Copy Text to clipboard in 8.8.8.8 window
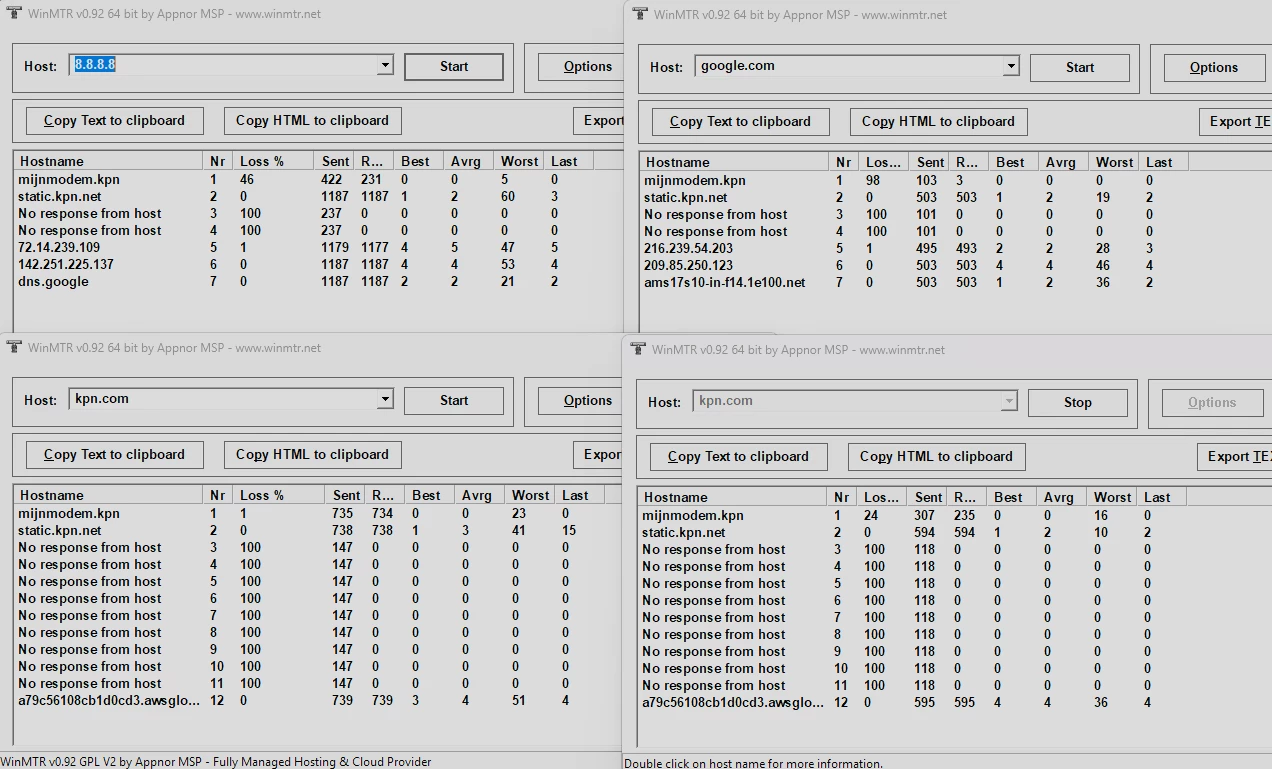 tap(114, 121)
